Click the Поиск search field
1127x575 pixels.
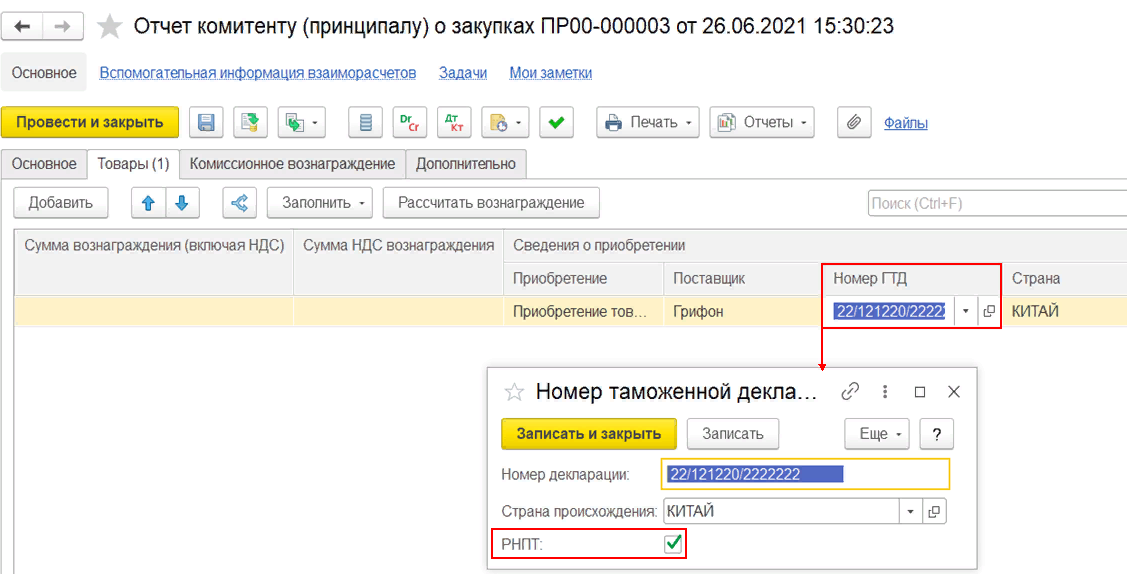coord(995,203)
